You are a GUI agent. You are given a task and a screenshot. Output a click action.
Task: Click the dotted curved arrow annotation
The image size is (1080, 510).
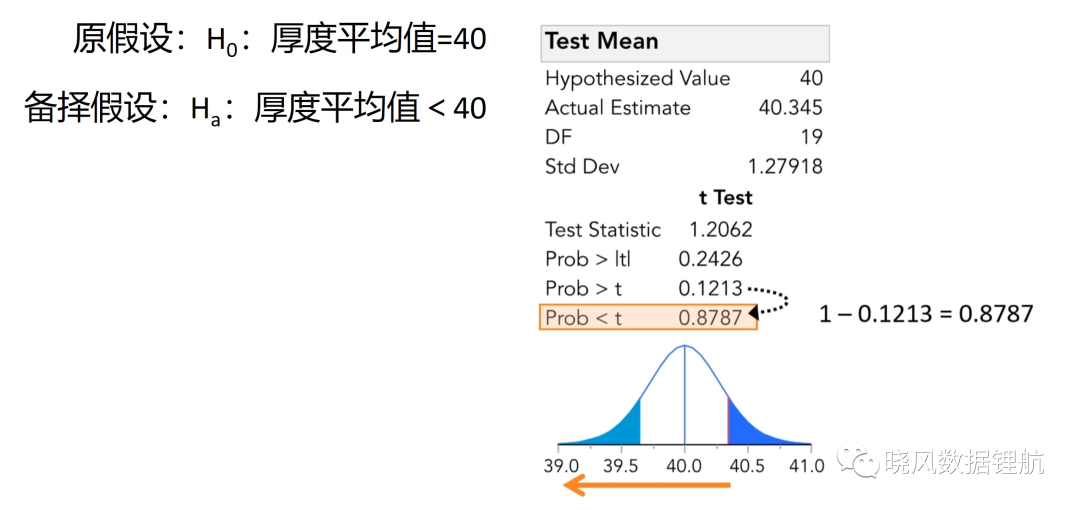(769, 300)
